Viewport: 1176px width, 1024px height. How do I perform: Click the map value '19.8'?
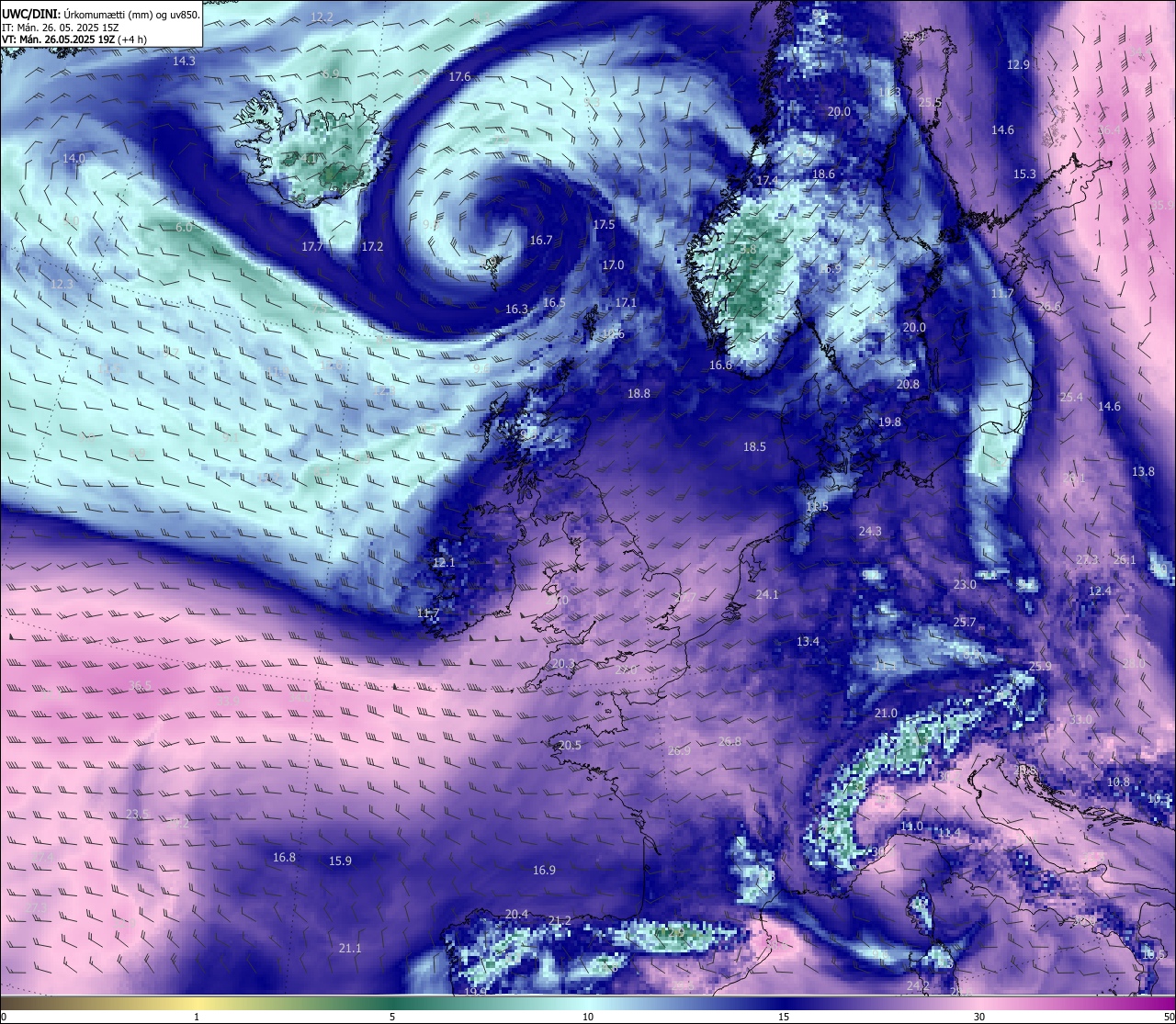tap(889, 422)
